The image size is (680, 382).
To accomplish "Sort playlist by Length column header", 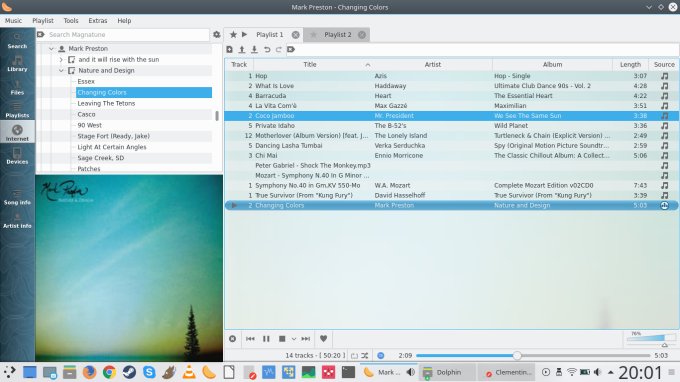I will (630, 64).
